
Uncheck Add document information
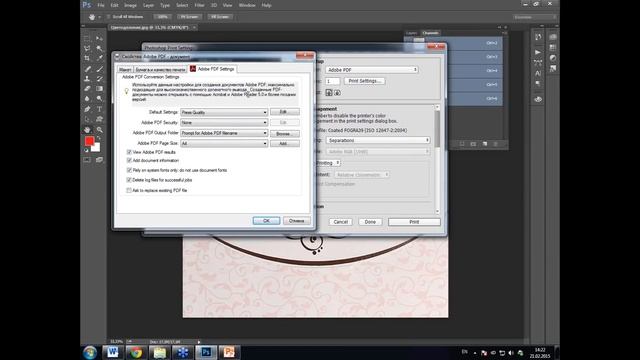click(x=129, y=160)
